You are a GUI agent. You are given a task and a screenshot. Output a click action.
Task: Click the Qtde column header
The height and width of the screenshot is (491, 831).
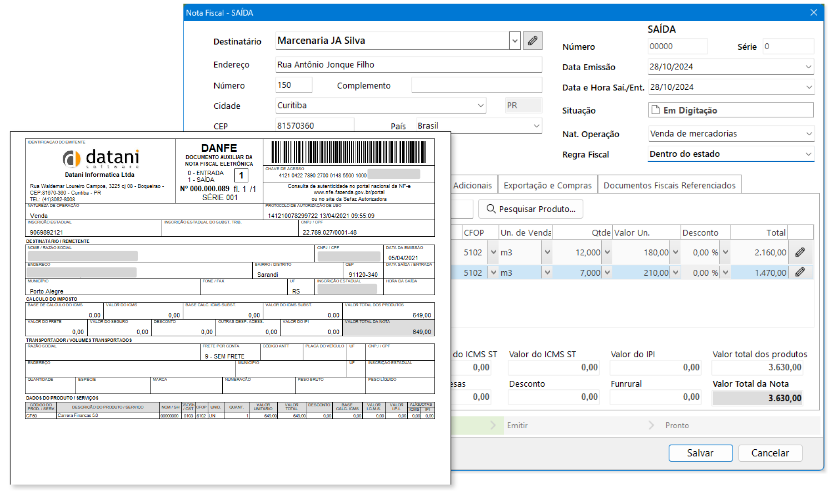pos(582,232)
